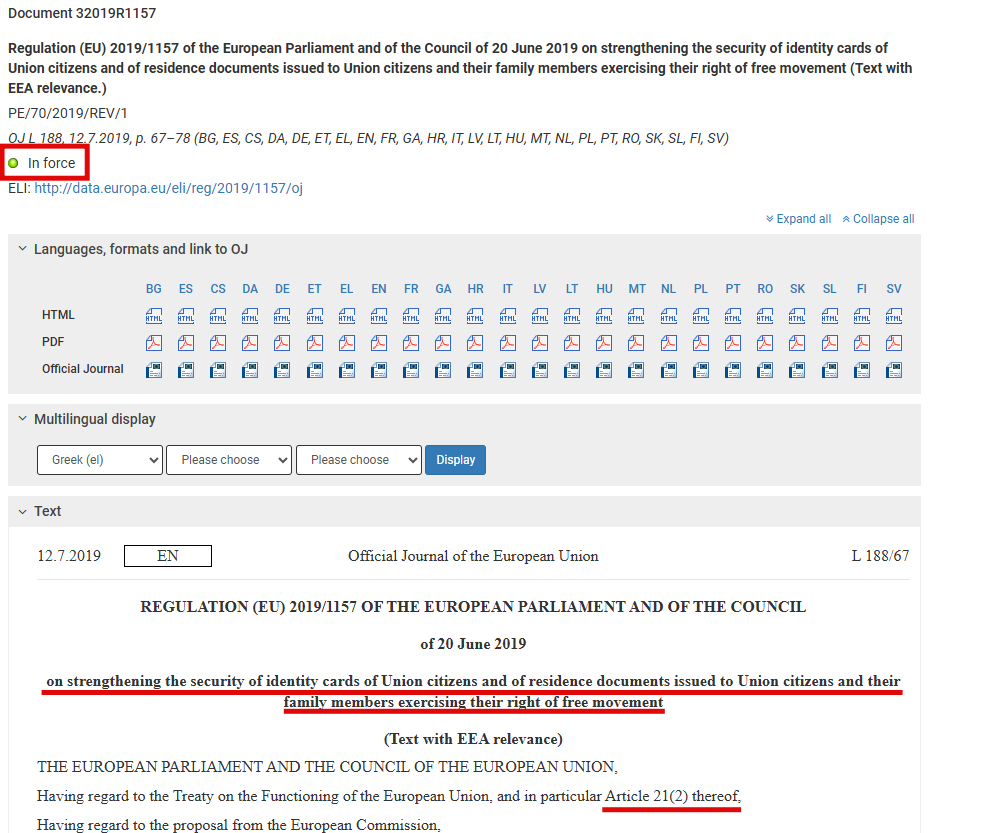Screen dimensions: 985x833
Task: Select the PL language column header
Action: (x=701, y=289)
